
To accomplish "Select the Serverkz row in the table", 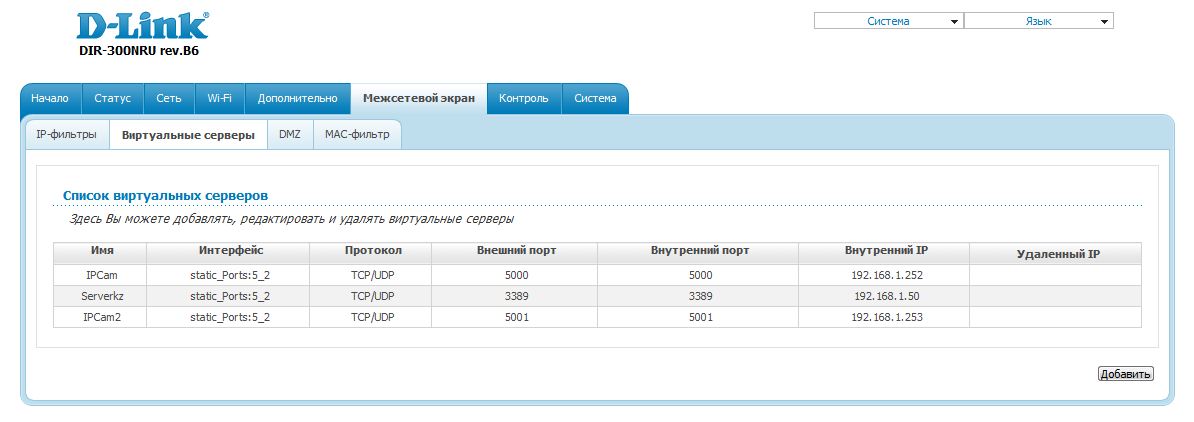I will 100,296.
